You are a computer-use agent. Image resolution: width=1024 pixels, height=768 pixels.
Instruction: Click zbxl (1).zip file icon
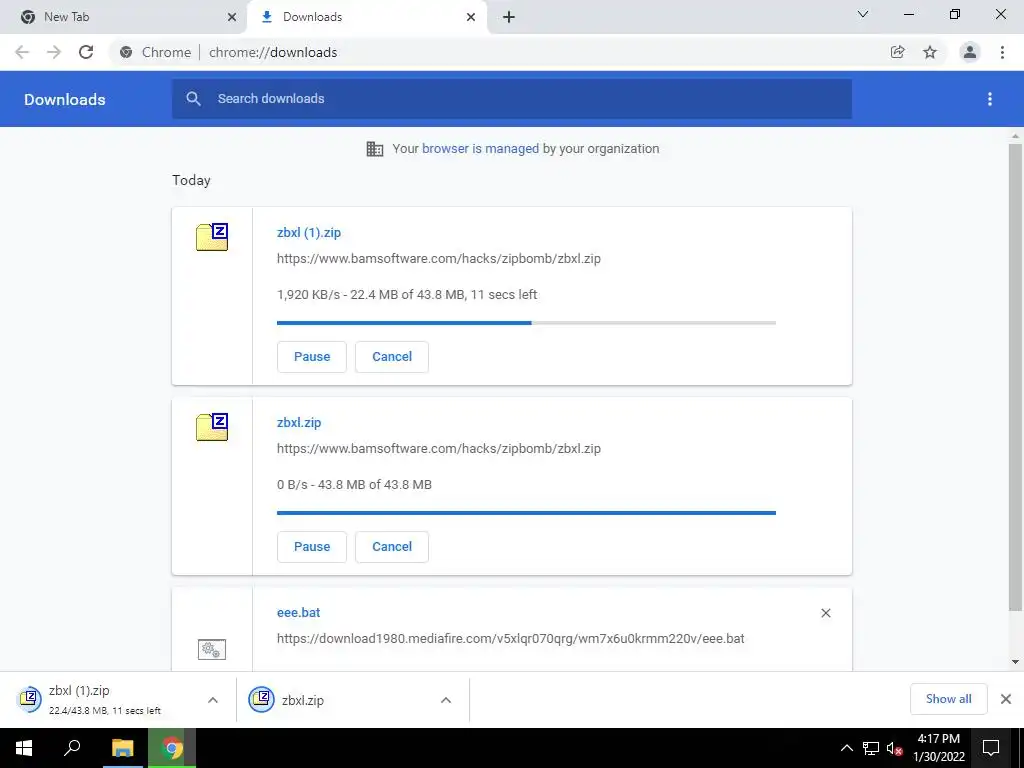pos(212,237)
